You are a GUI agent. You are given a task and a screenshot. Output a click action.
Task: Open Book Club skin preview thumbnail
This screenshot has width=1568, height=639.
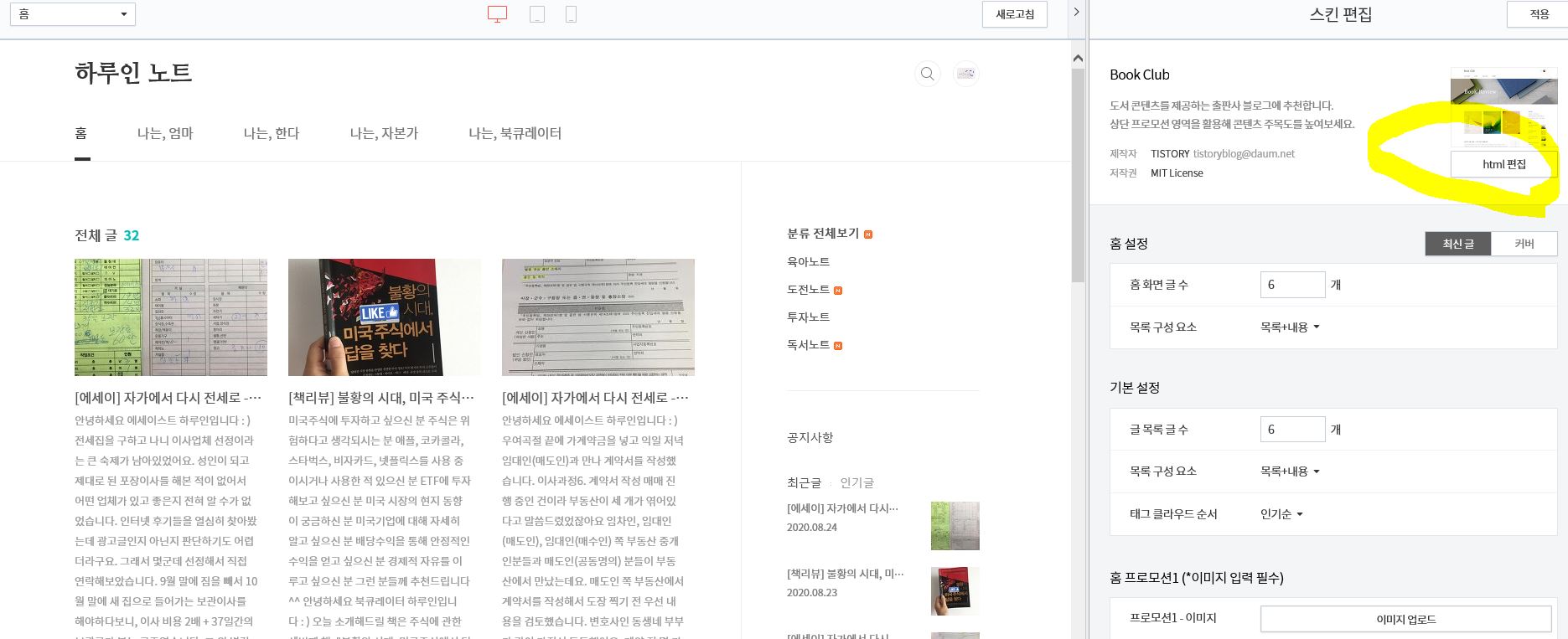coord(1503,107)
